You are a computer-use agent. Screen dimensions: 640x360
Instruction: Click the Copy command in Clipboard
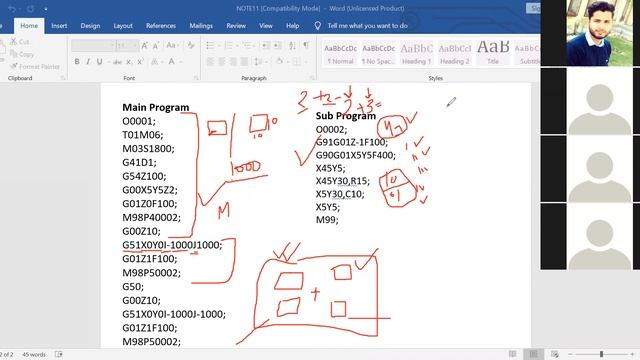tap(22, 54)
